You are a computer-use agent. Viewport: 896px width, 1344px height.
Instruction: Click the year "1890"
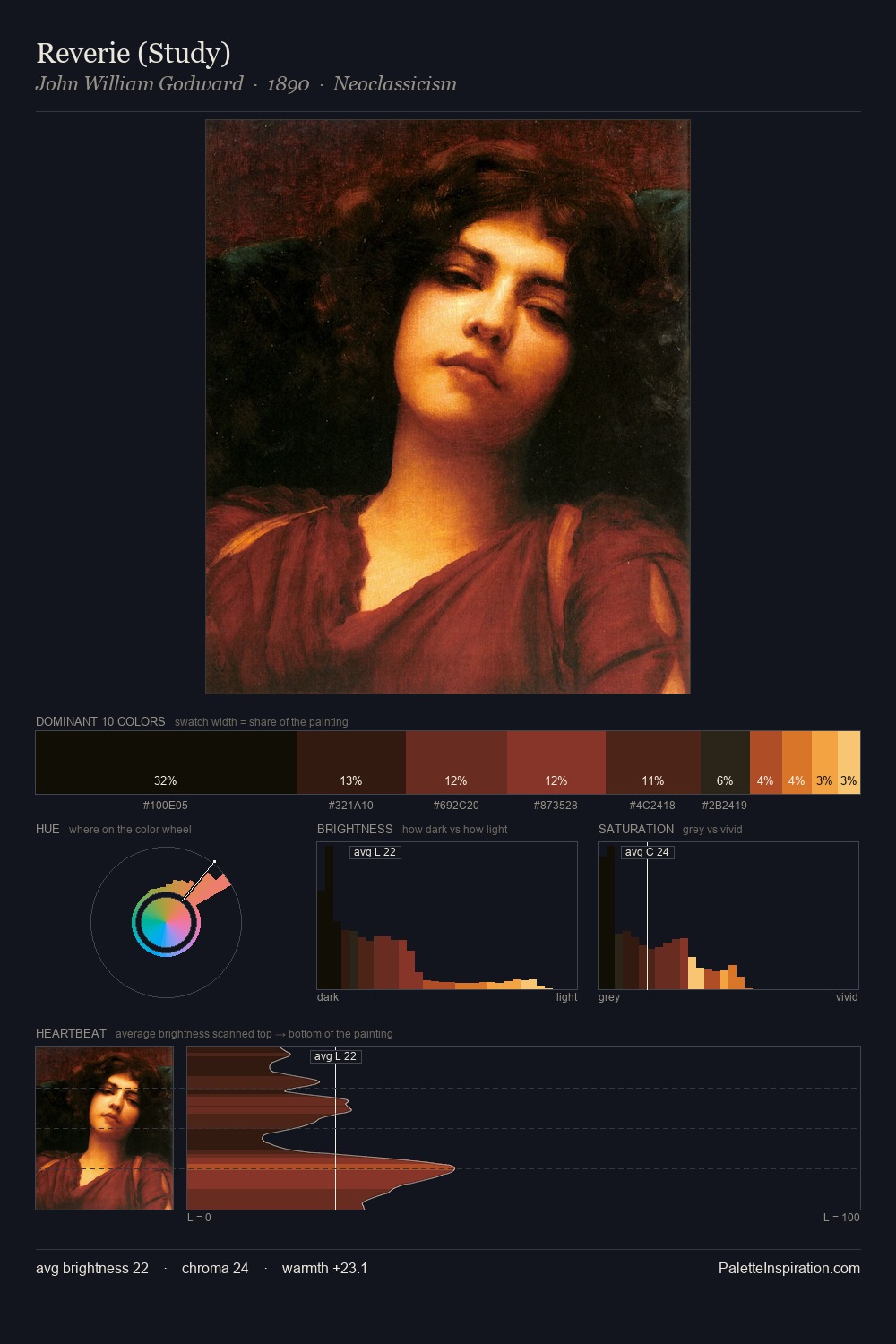(x=288, y=84)
